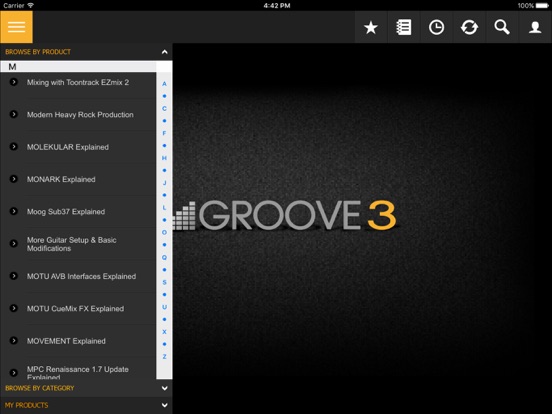
Task: Jump to letter X in index
Action: [x=164, y=332]
